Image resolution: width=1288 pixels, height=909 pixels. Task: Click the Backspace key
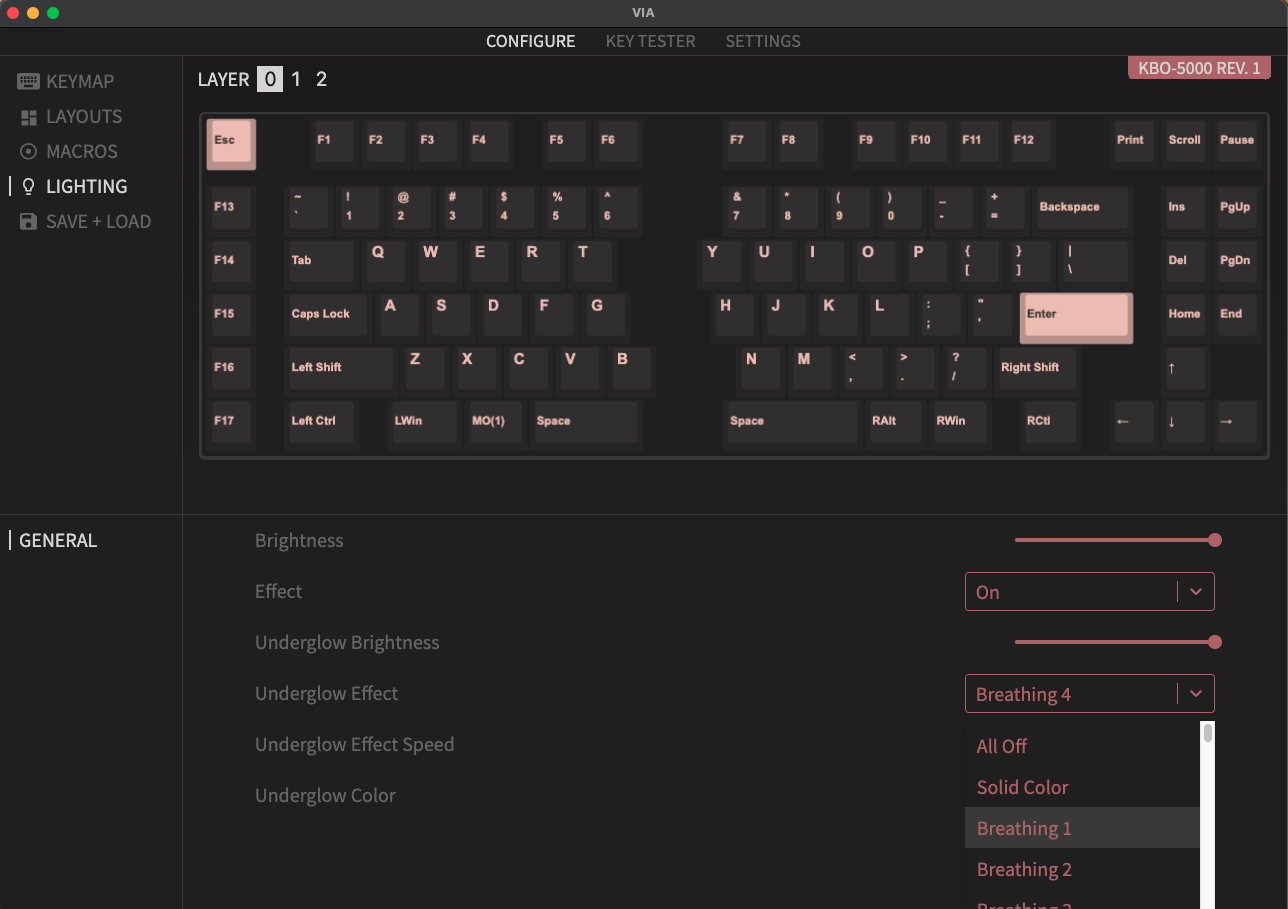pos(1082,209)
